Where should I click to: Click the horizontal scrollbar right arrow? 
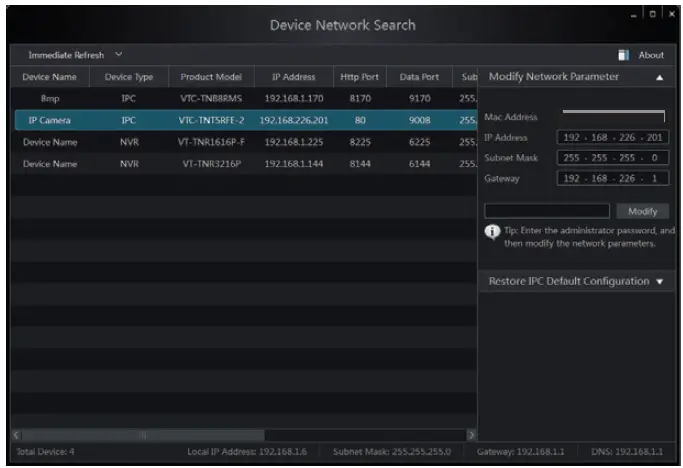[471, 434]
